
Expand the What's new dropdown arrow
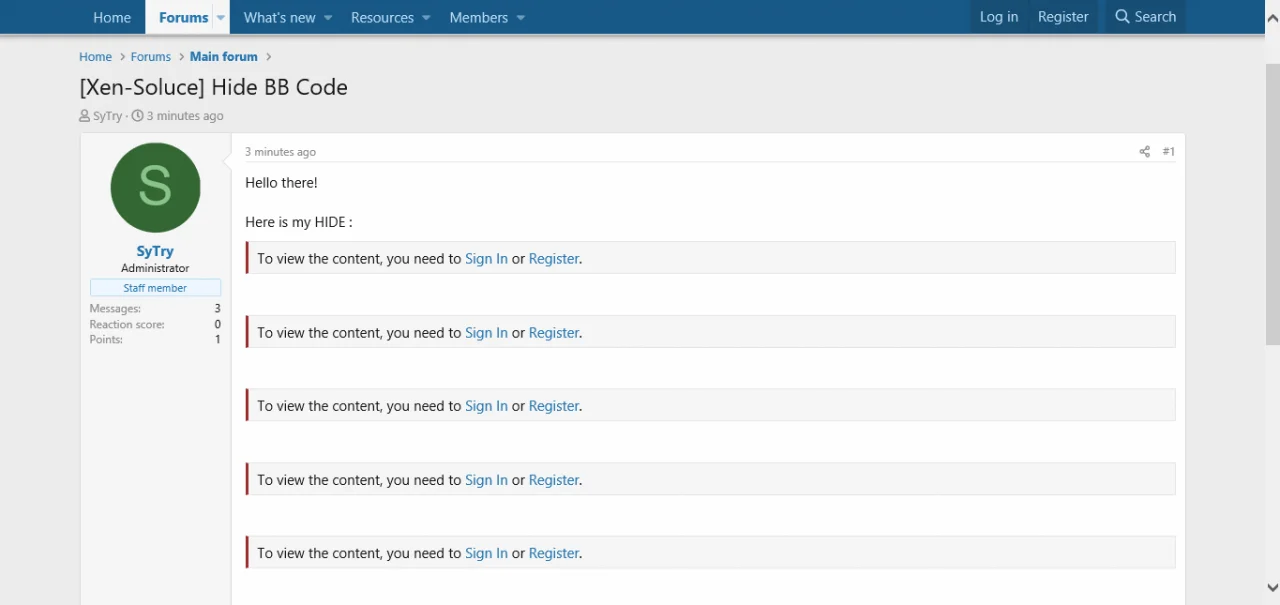coord(327,18)
